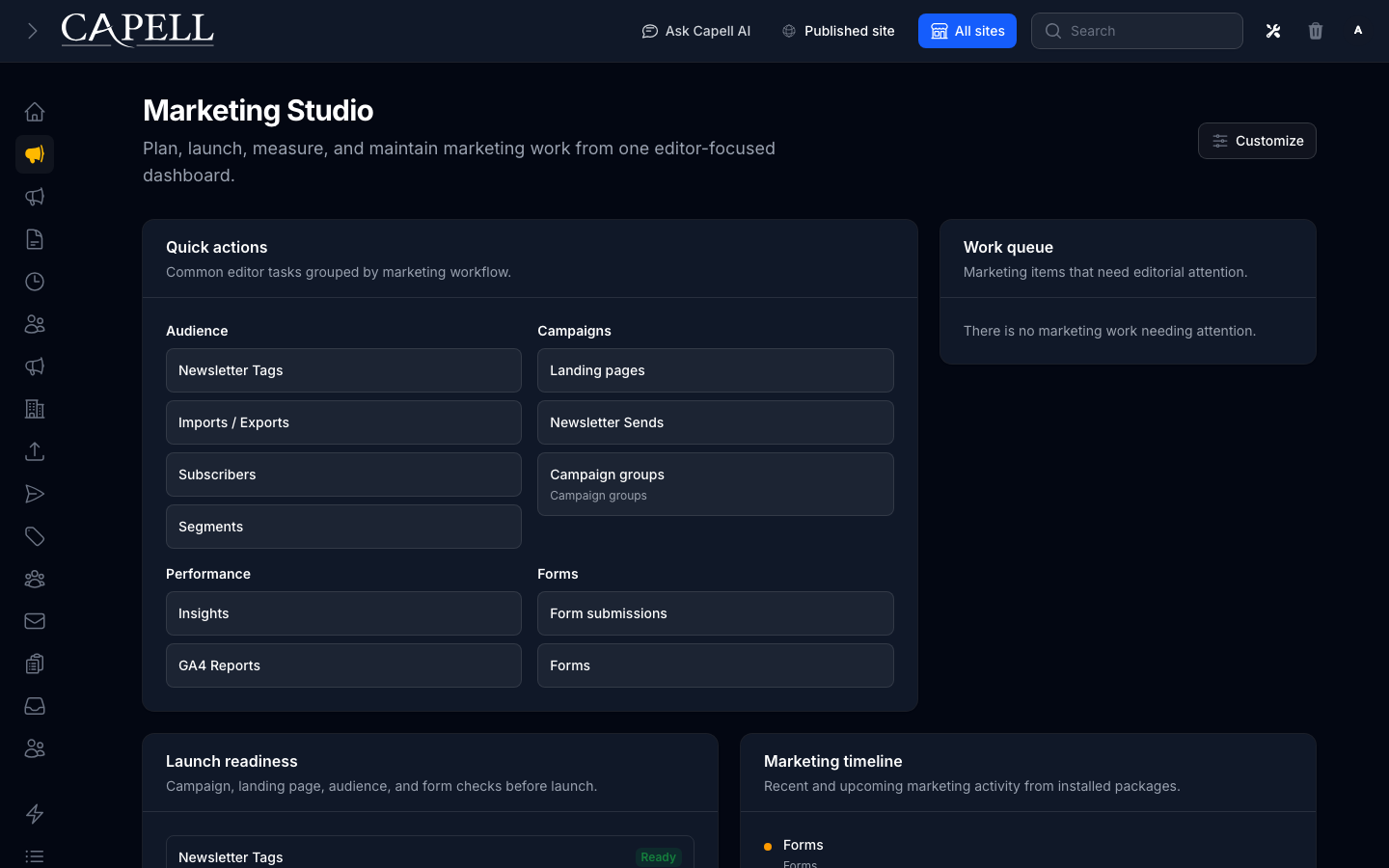The image size is (1389, 868).
Task: Open the megaphone icon above the building icon
Action: tap(35, 366)
